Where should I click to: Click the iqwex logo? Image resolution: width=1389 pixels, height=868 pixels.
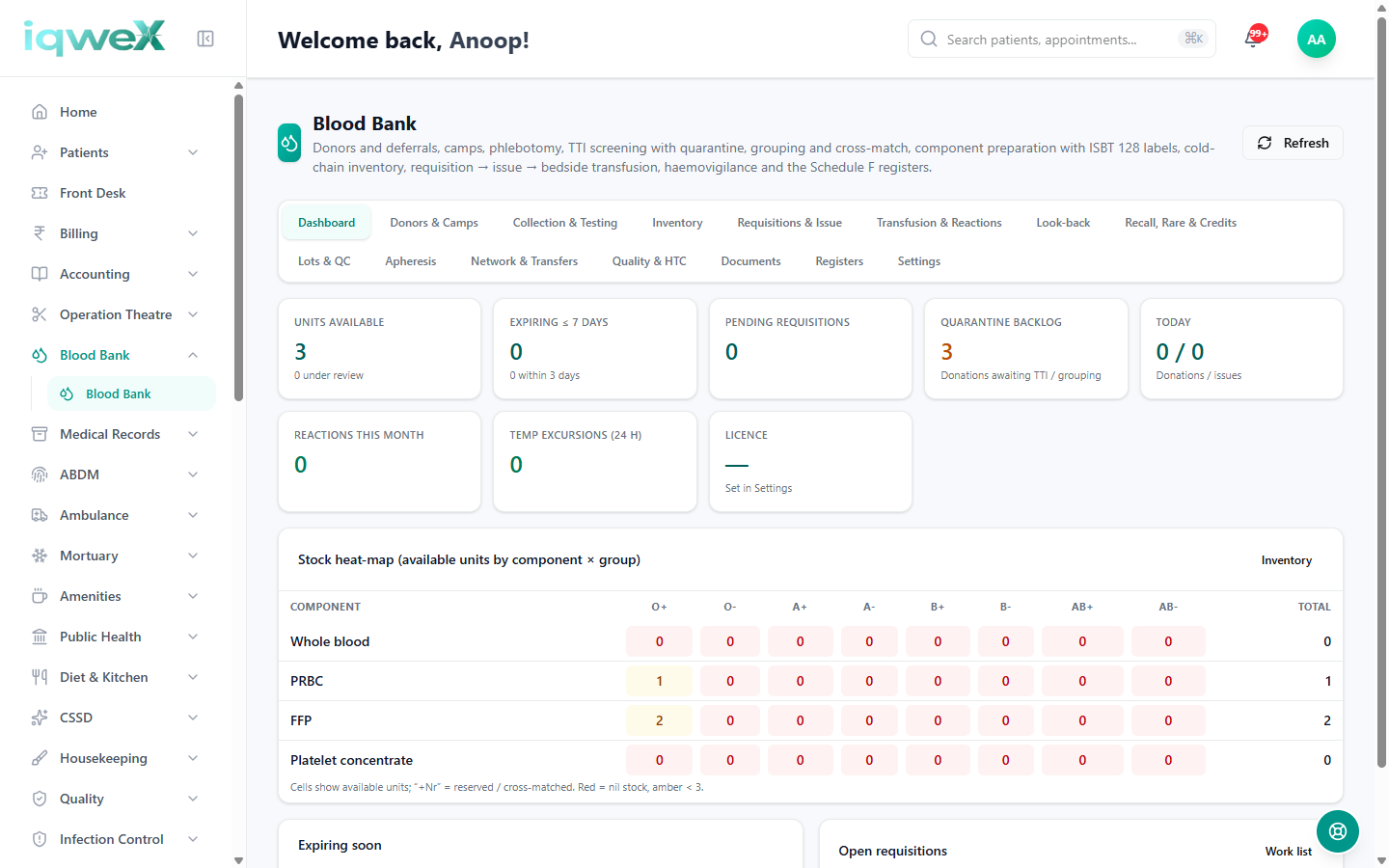95,39
